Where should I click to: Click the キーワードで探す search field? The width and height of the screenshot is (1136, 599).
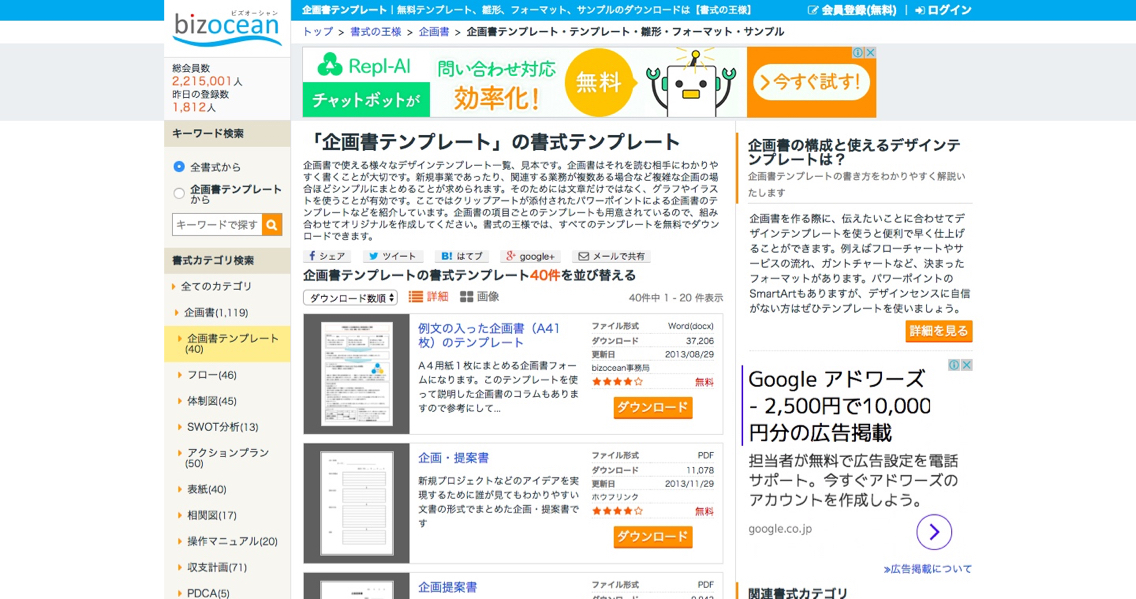217,225
